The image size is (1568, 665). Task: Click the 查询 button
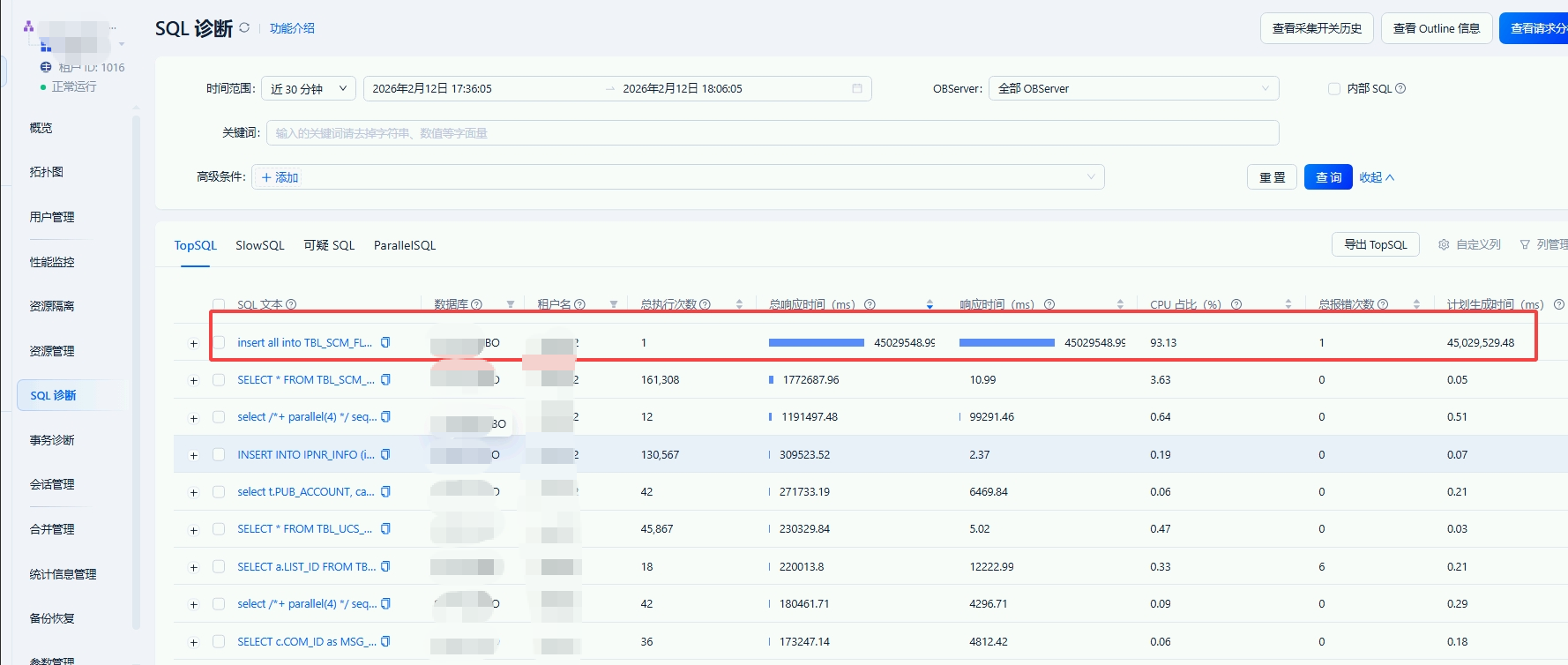tap(1327, 177)
